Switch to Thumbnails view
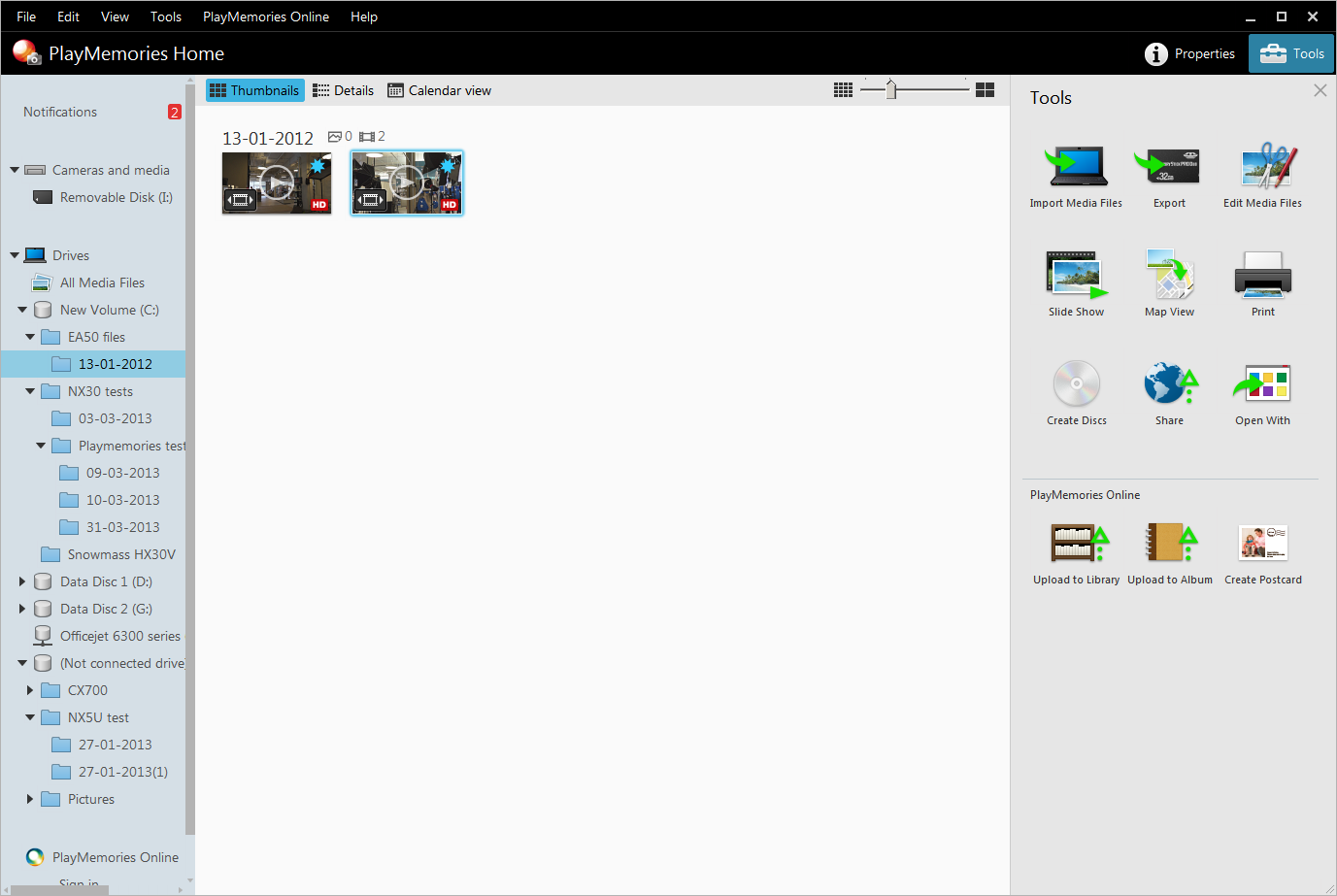This screenshot has width=1337, height=896. [255, 90]
